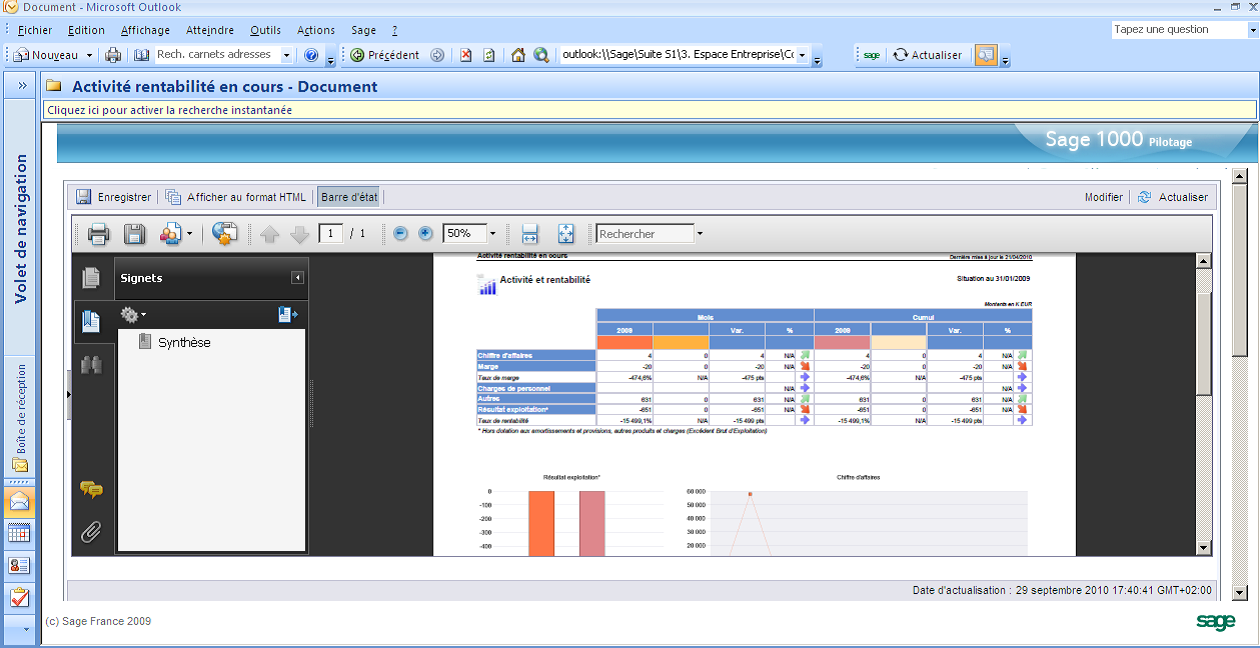Click the small sage logo button in toolbar
The height and width of the screenshot is (648, 1260).
[872, 55]
